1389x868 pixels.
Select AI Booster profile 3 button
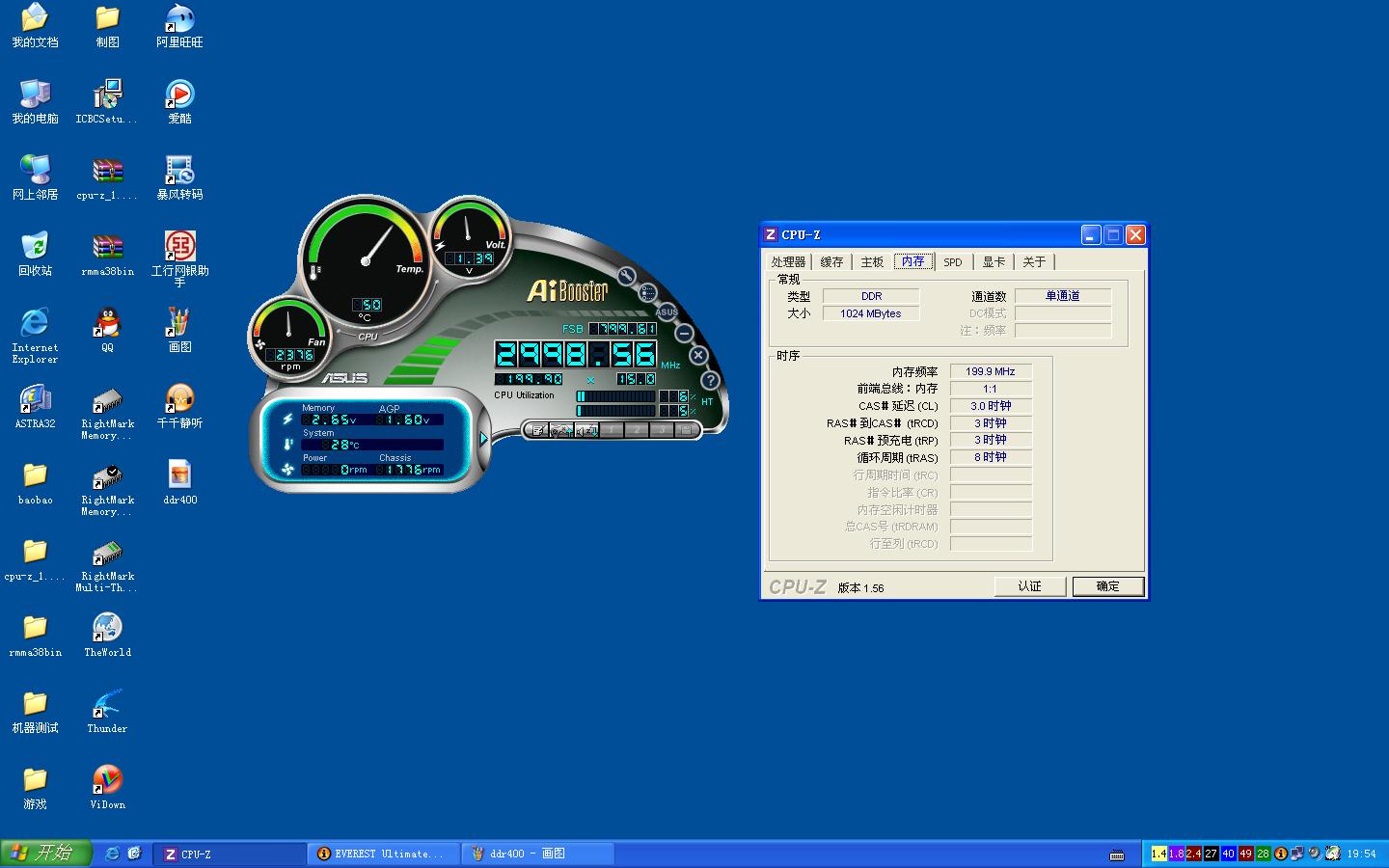(x=662, y=430)
